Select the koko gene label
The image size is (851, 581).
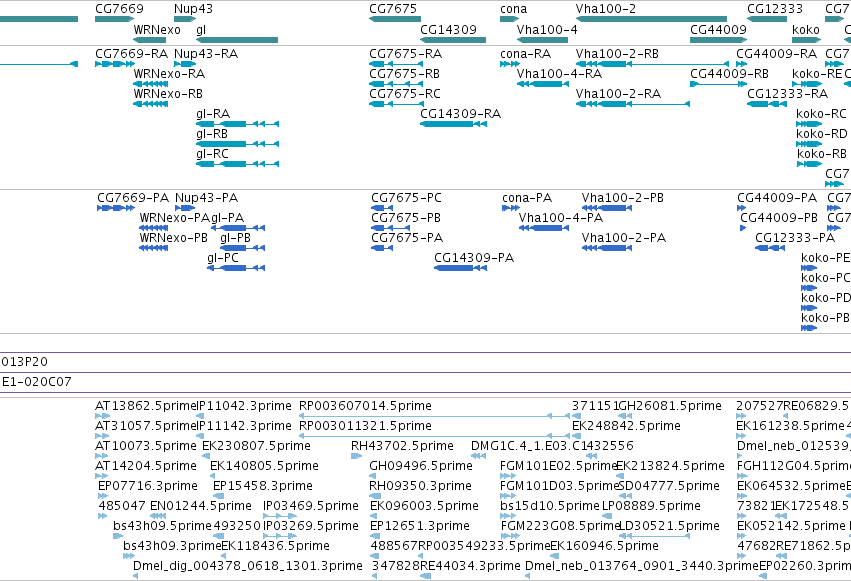pyautogui.click(x=806, y=30)
